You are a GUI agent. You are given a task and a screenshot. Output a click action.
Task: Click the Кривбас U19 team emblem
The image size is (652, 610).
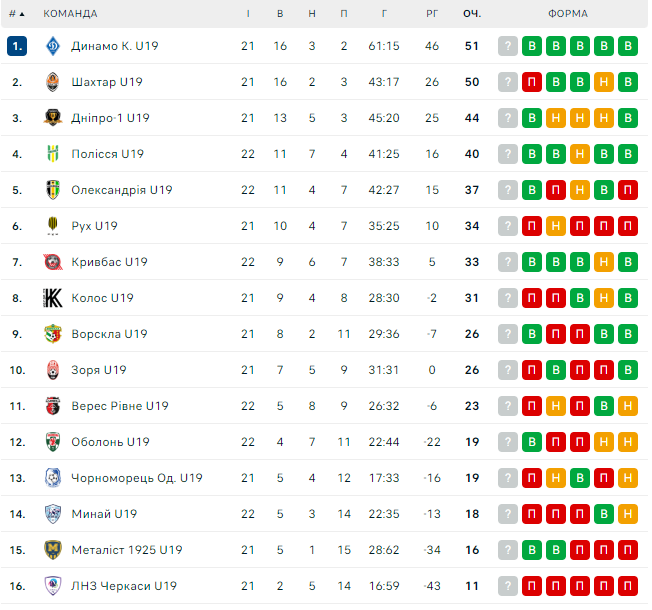point(53,262)
